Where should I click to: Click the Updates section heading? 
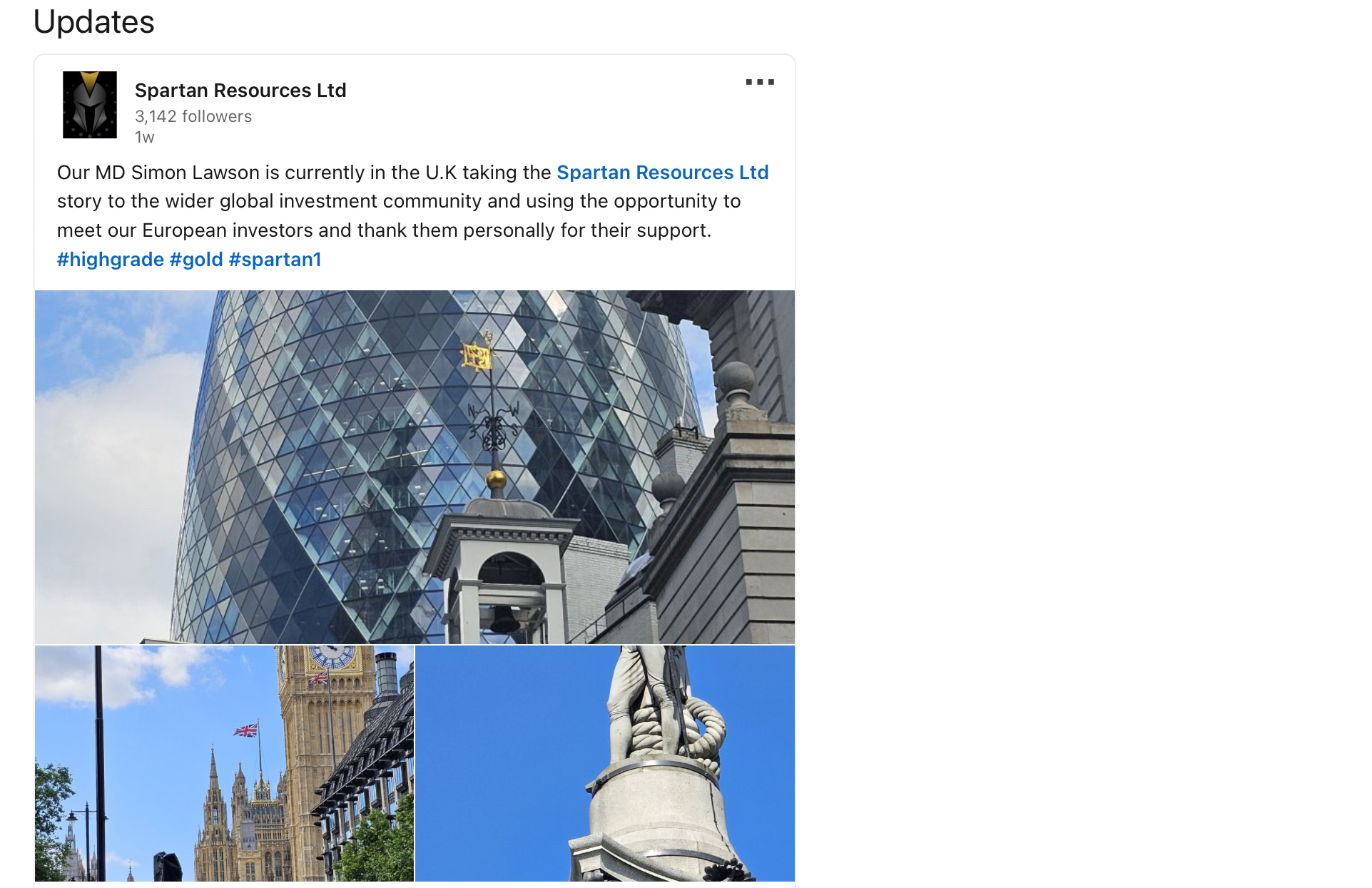point(94,21)
